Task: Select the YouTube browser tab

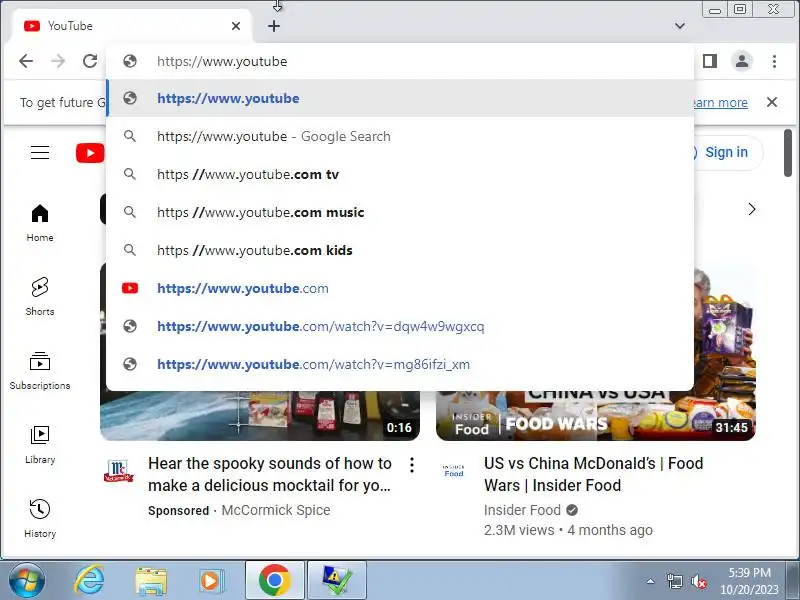Action: click(x=131, y=26)
